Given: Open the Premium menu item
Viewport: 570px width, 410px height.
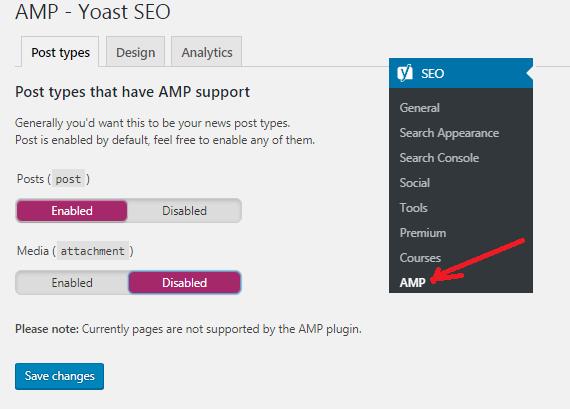Looking at the screenshot, I should pos(423,233).
